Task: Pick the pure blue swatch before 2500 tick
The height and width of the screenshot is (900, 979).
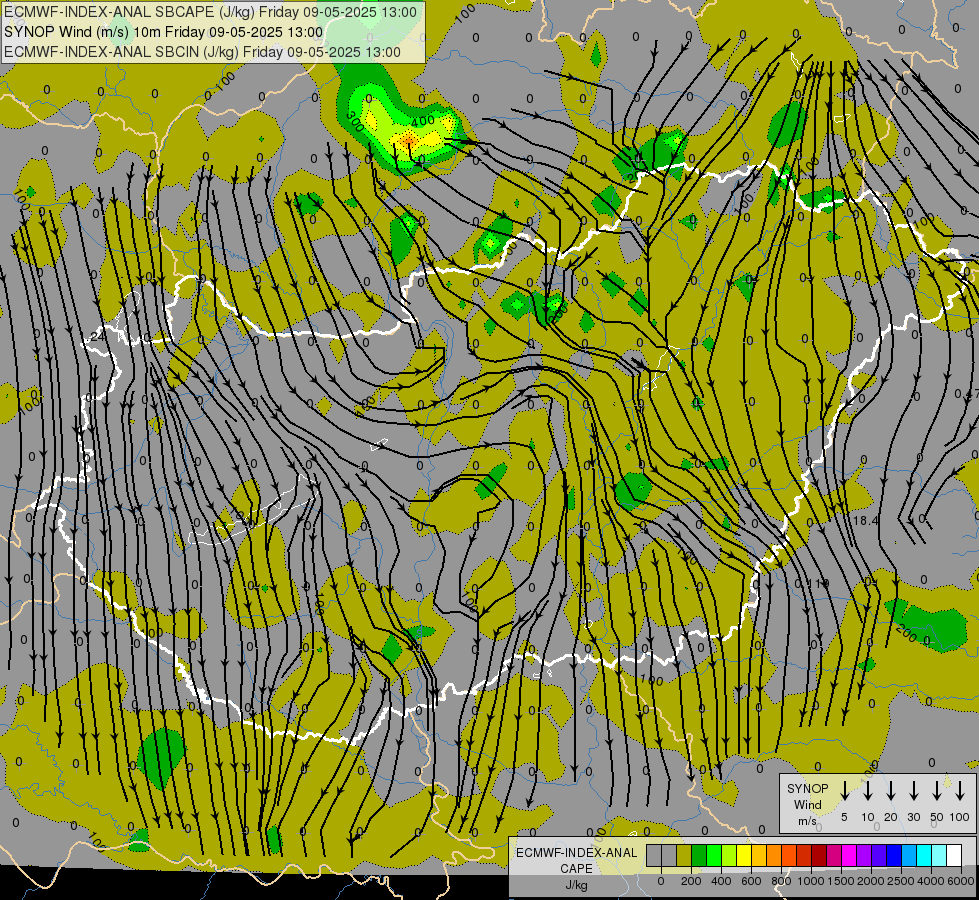Action: (894, 856)
